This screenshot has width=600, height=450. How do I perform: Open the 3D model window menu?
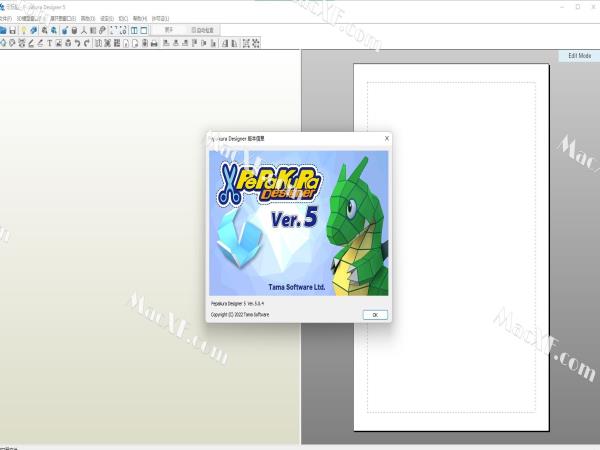coord(31,18)
